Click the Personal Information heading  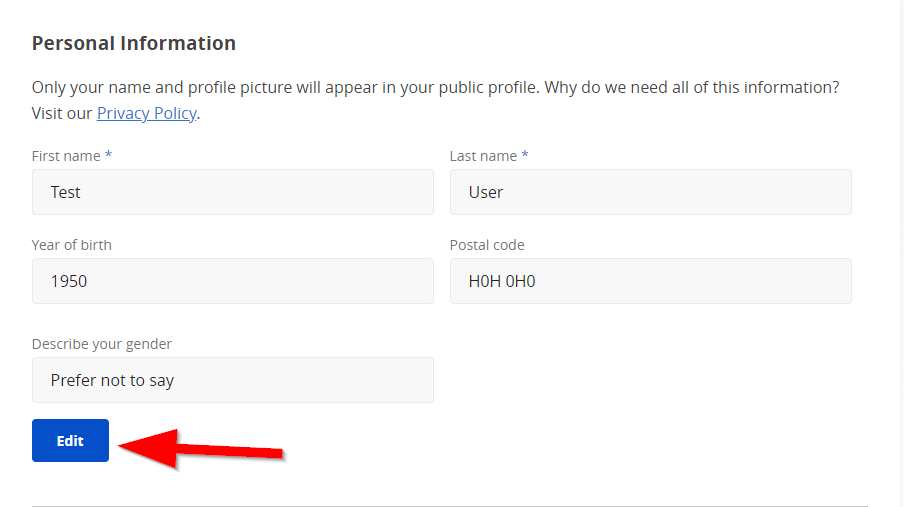pyautogui.click(x=134, y=43)
